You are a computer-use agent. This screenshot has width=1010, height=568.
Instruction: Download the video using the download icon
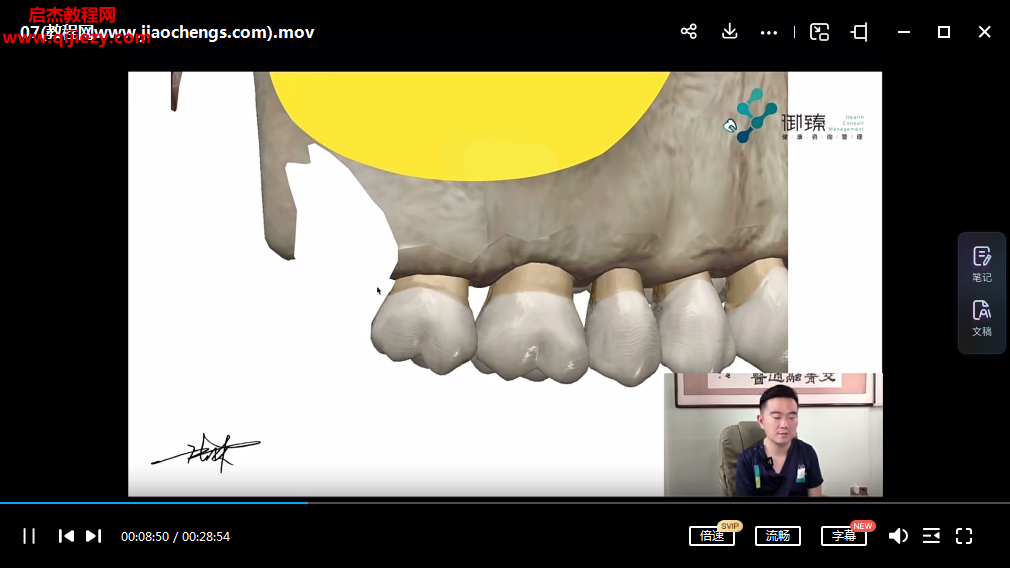click(729, 32)
